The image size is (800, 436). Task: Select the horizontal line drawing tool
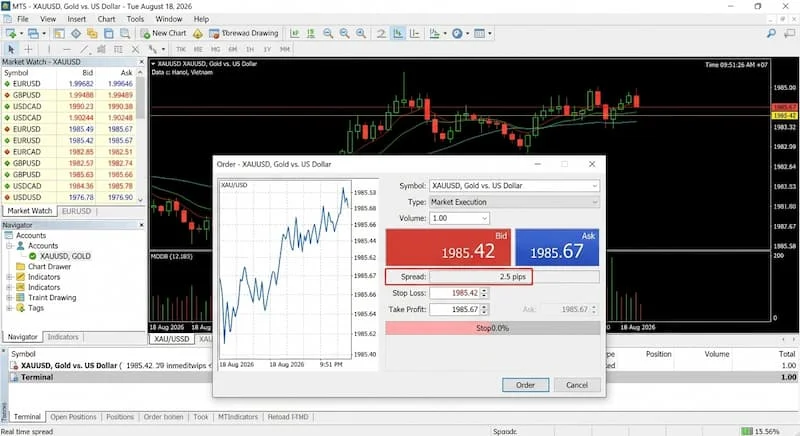(x=67, y=49)
